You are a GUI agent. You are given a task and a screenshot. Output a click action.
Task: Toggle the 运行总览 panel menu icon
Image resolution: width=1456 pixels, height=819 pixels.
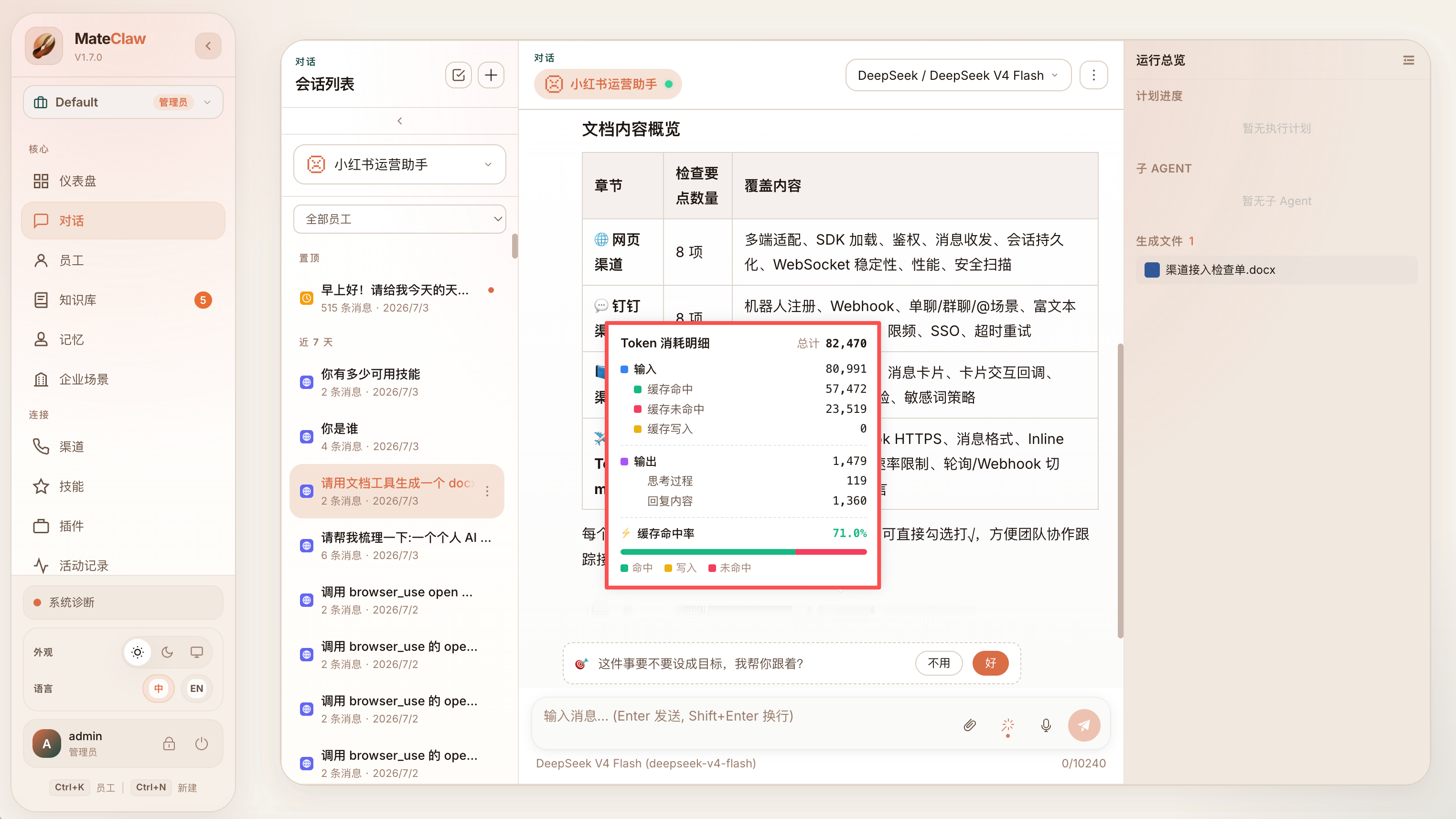[x=1409, y=60]
